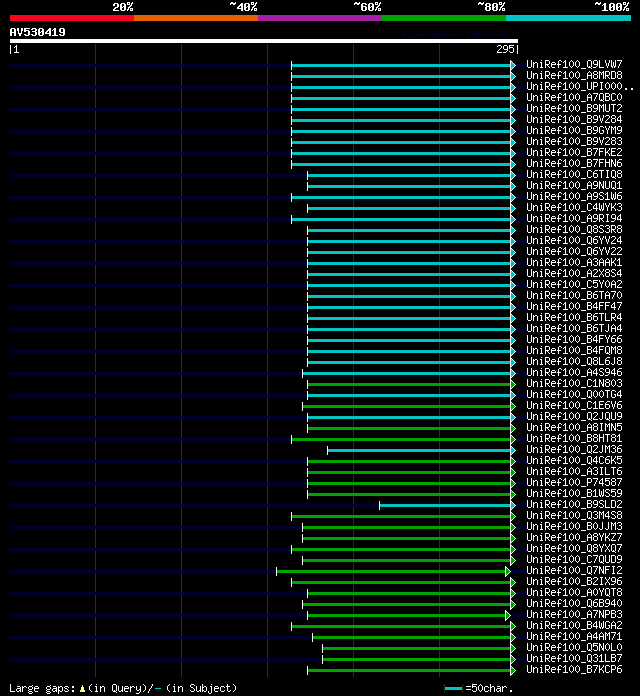The image size is (640, 696).
Task: Click the orange ~40% legend segment
Action: pyautogui.click(x=196, y=18)
